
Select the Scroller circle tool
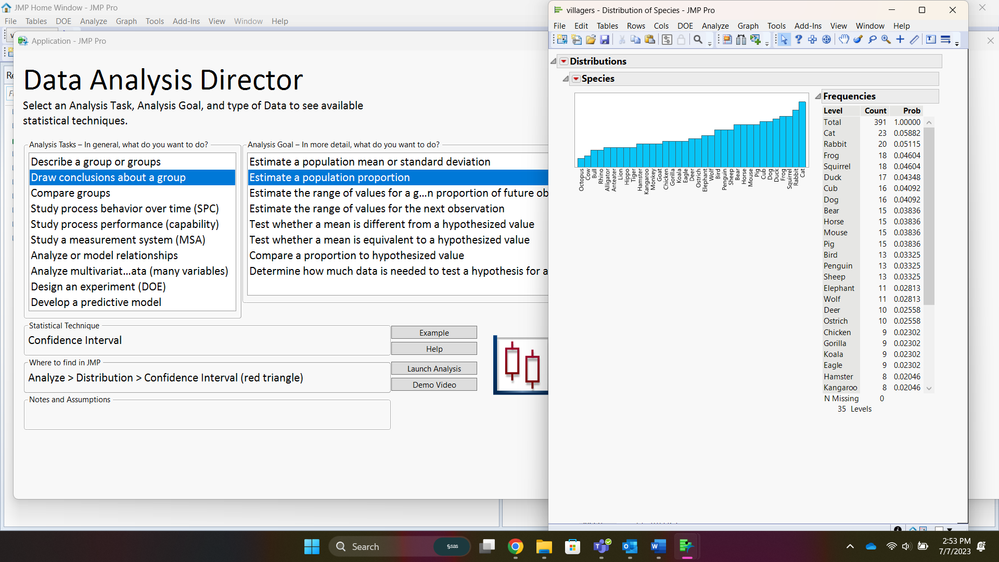826,40
